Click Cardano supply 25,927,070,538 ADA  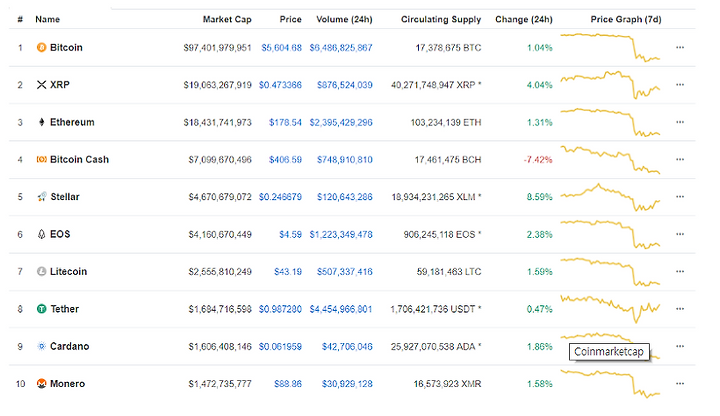436,347
